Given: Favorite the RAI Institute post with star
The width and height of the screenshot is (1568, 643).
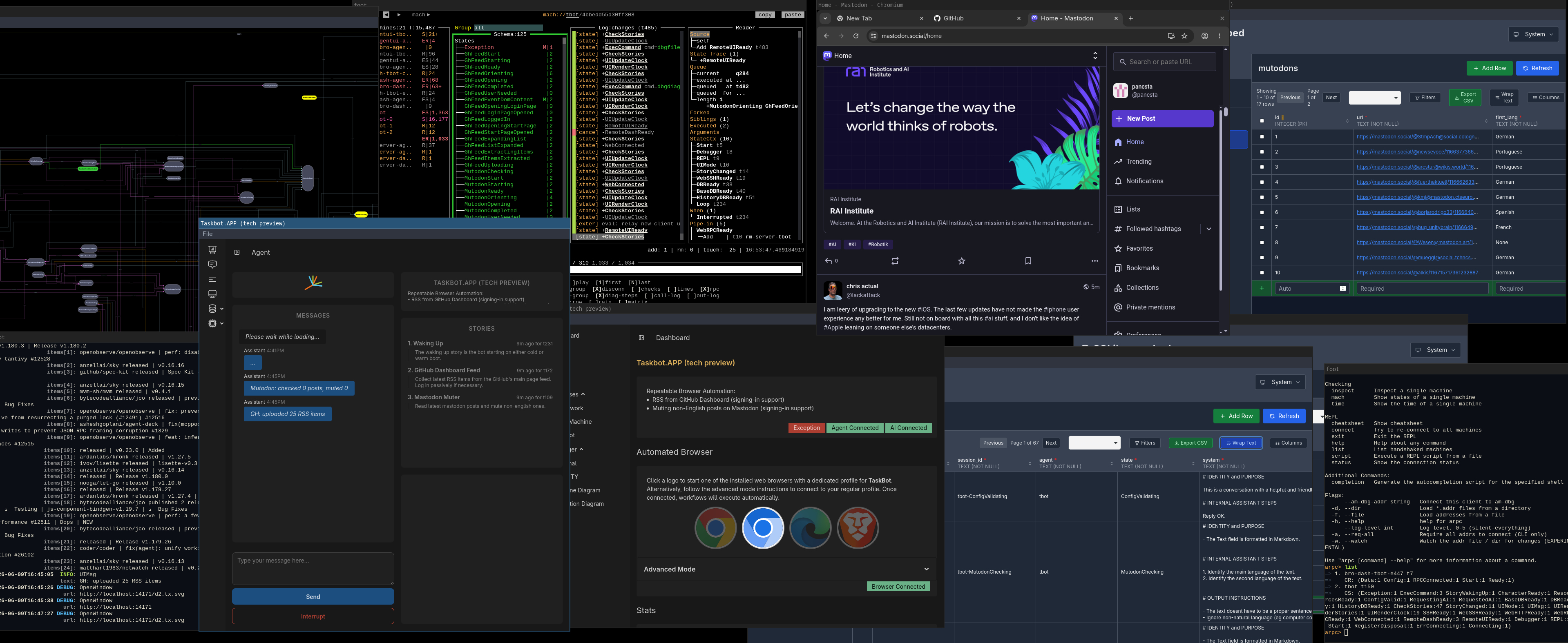Looking at the screenshot, I should pos(962,261).
